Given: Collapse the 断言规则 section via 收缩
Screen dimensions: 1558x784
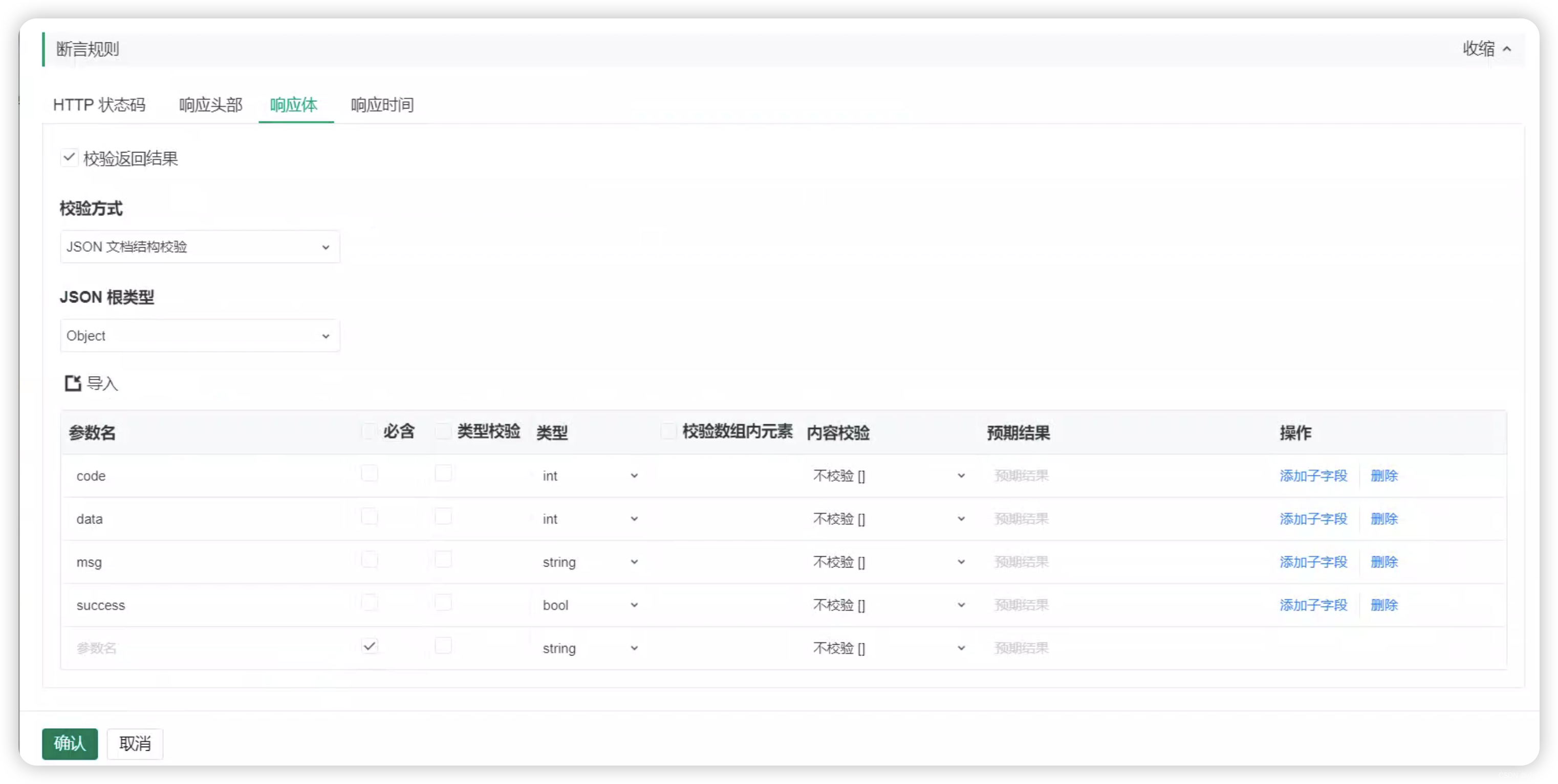Looking at the screenshot, I should coord(1487,49).
